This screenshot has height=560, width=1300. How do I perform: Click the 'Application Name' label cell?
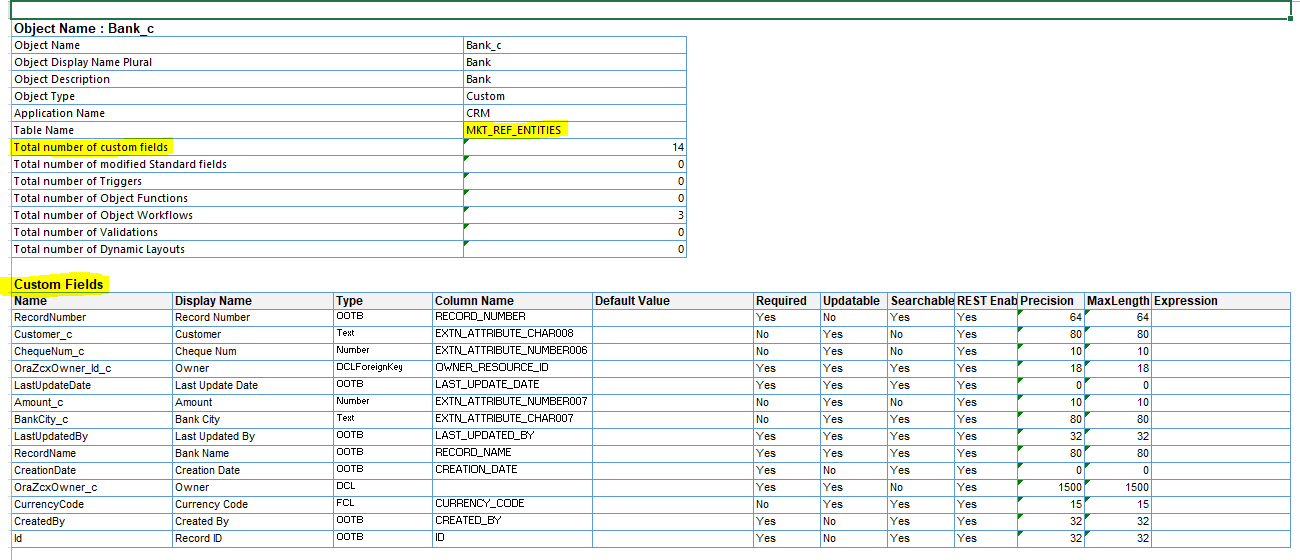click(x=237, y=113)
